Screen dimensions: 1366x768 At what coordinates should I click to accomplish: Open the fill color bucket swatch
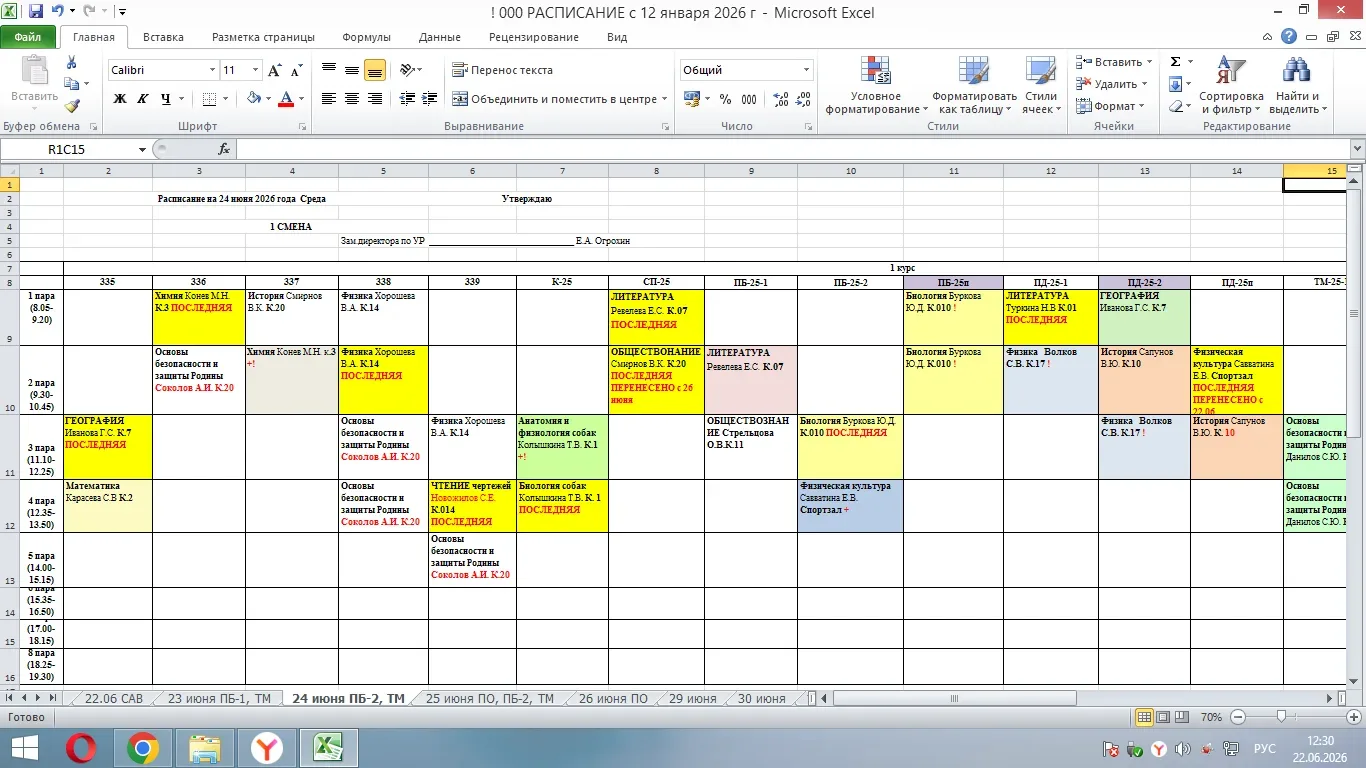[254, 99]
